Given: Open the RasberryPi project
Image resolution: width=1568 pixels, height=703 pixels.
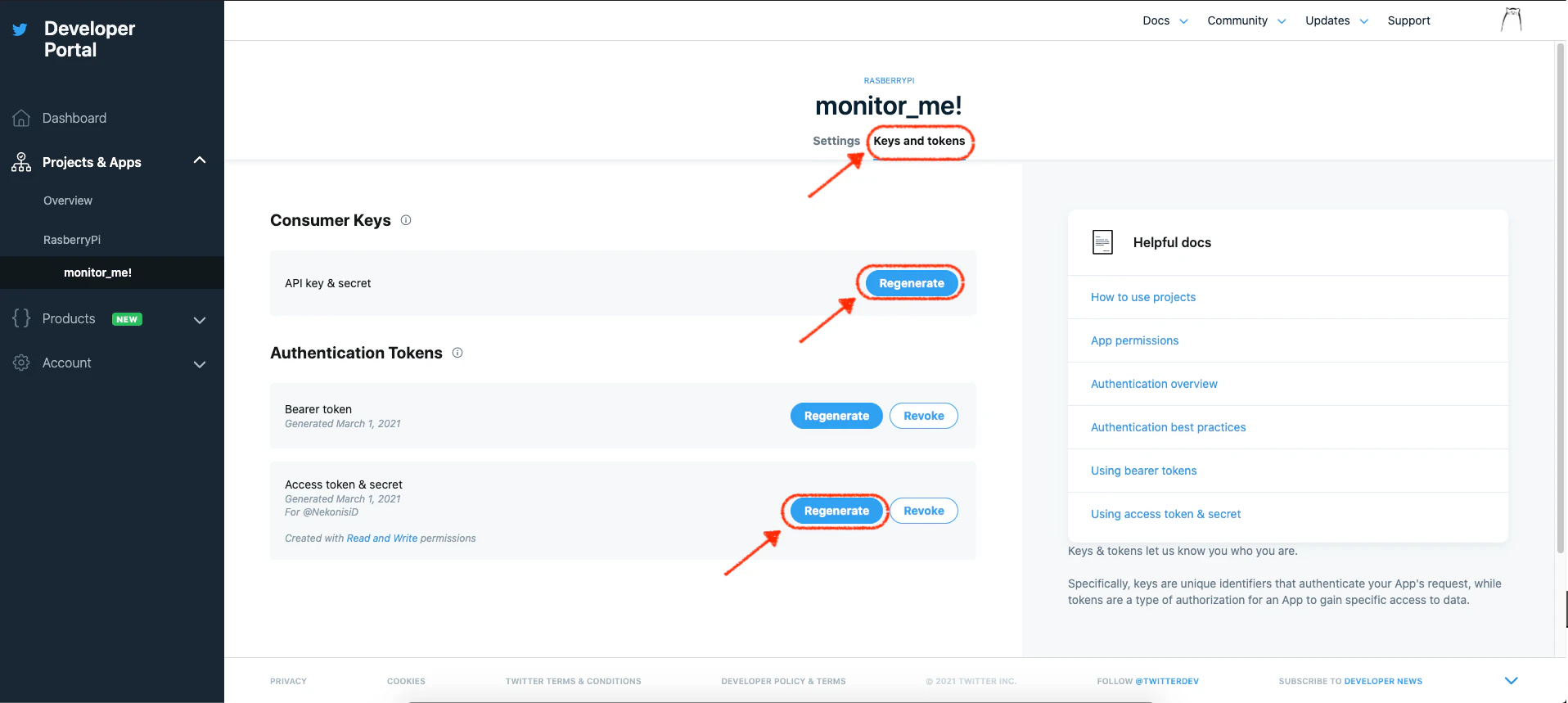Looking at the screenshot, I should pos(72,240).
